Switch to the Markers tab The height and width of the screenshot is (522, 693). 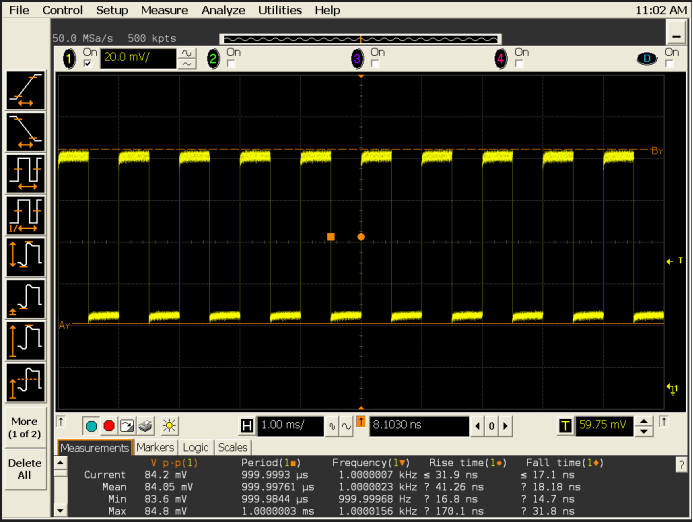click(155, 447)
